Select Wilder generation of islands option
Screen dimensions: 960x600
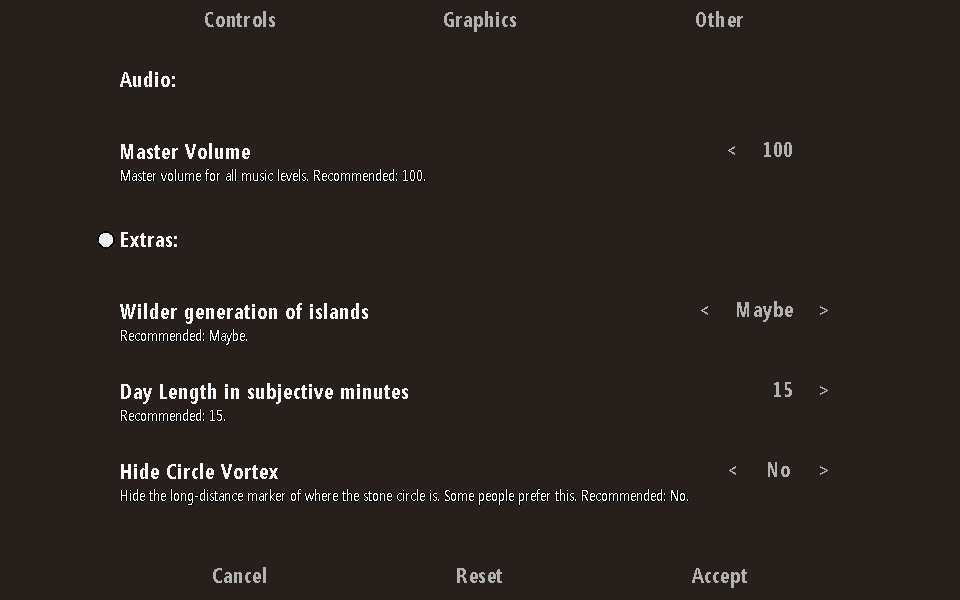pos(244,312)
